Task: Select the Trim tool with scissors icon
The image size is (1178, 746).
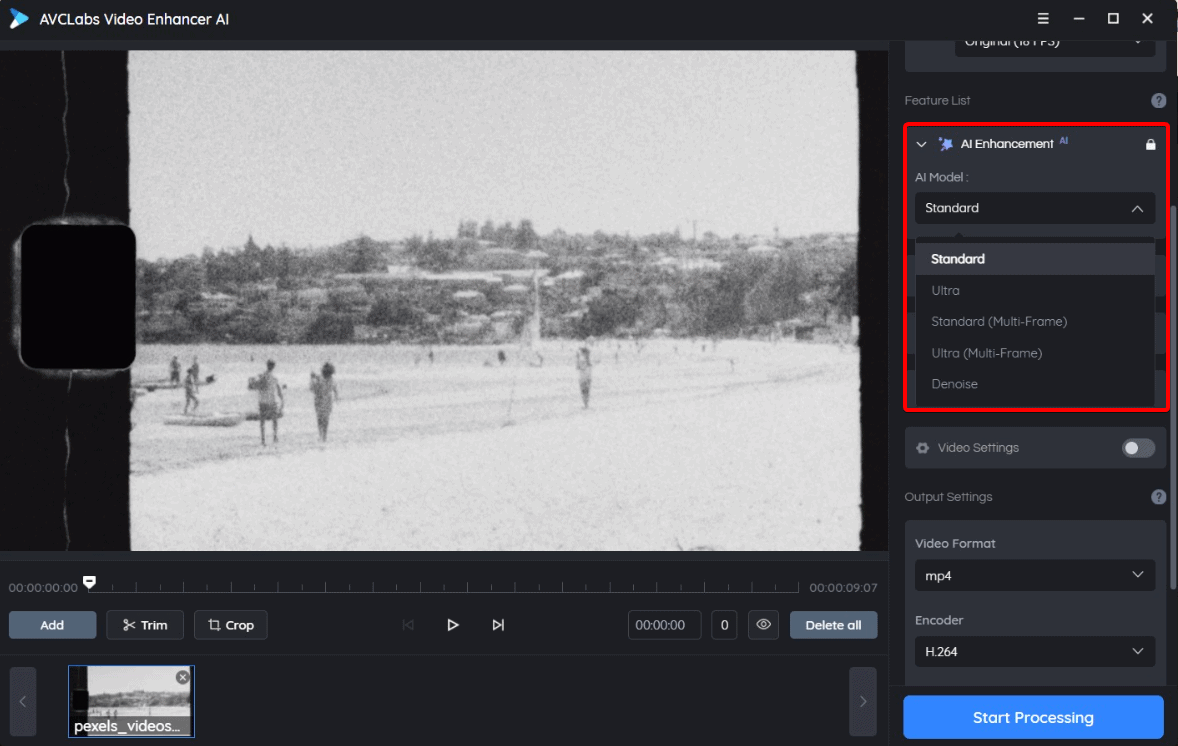Action: point(144,624)
